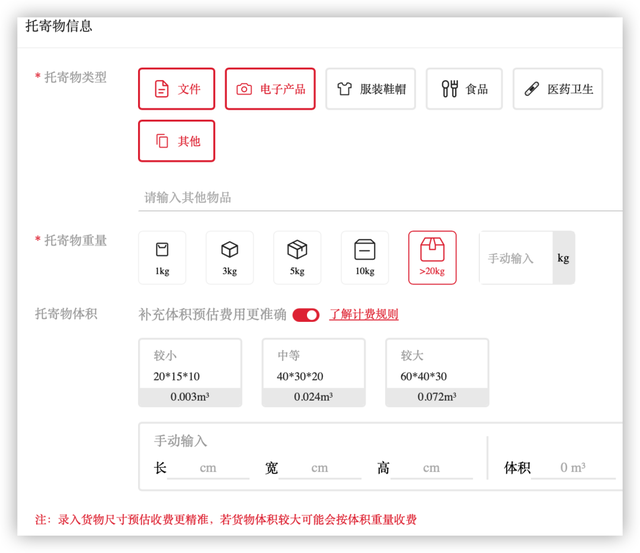The image size is (640, 553).
Task: Choose the 中等 40*30*20 volume preset
Action: [x=313, y=373]
